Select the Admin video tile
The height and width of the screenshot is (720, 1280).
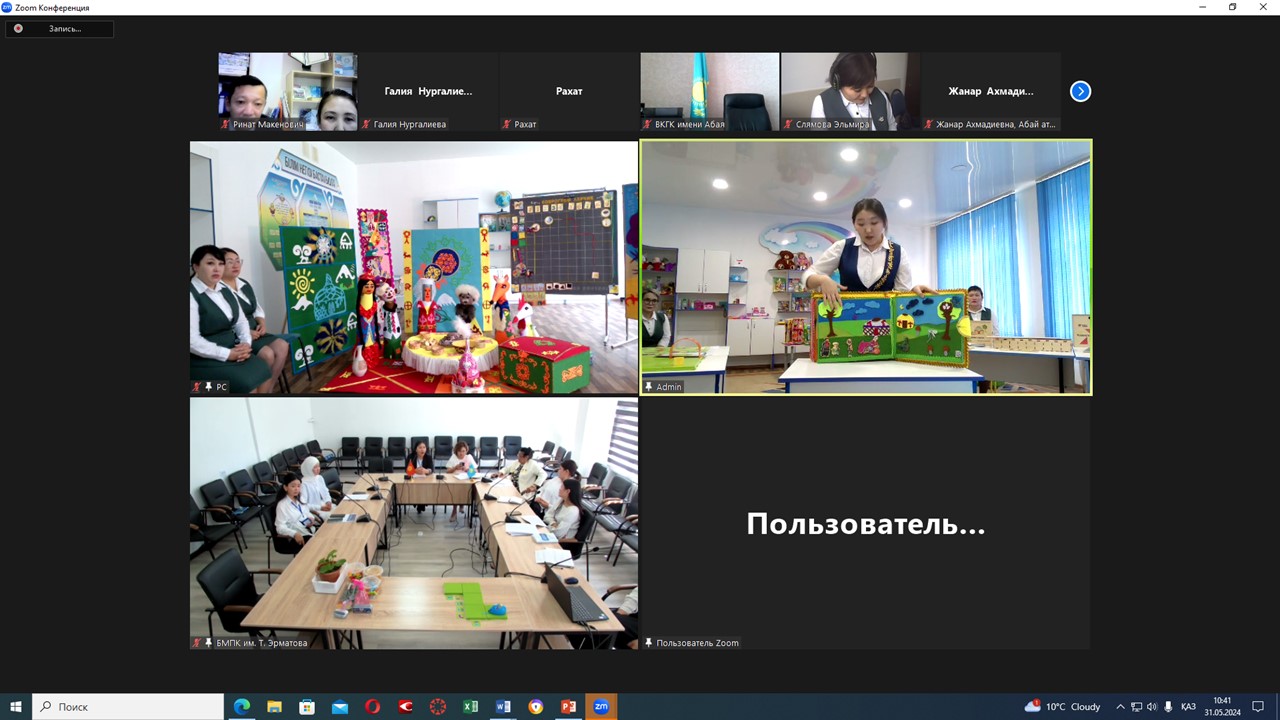coord(866,267)
